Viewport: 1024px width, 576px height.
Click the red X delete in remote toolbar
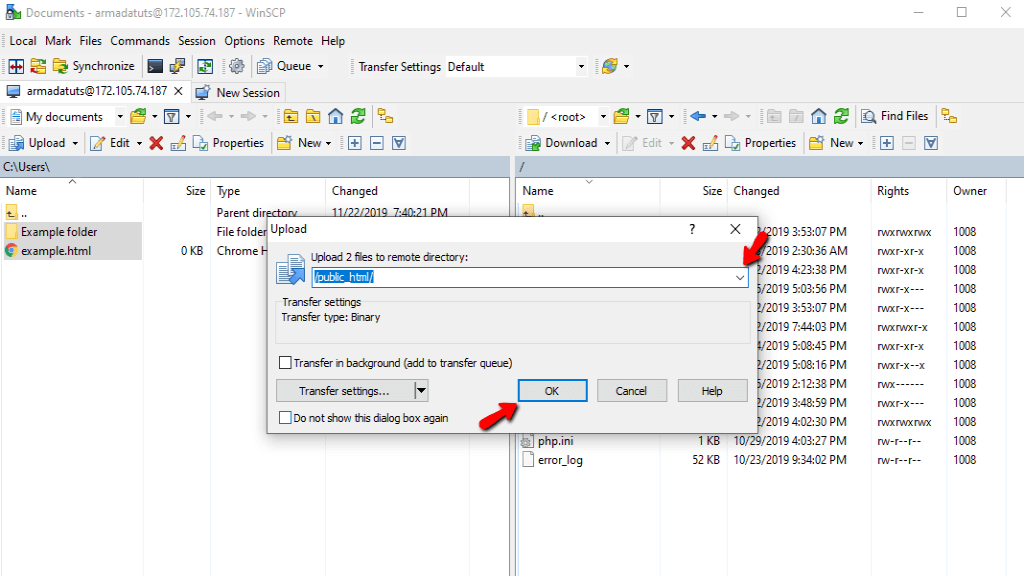[x=688, y=143]
